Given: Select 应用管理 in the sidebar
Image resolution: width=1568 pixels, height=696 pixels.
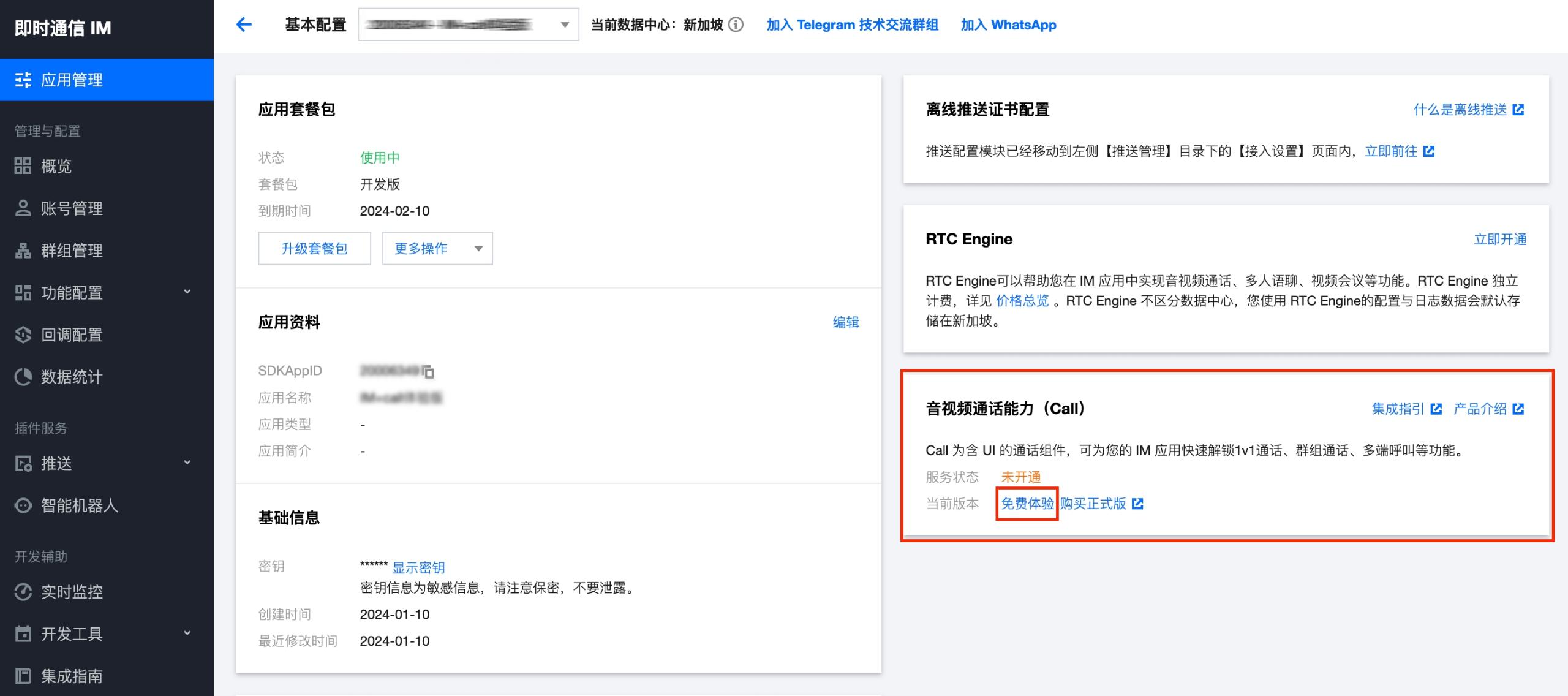Looking at the screenshot, I should click(72, 80).
